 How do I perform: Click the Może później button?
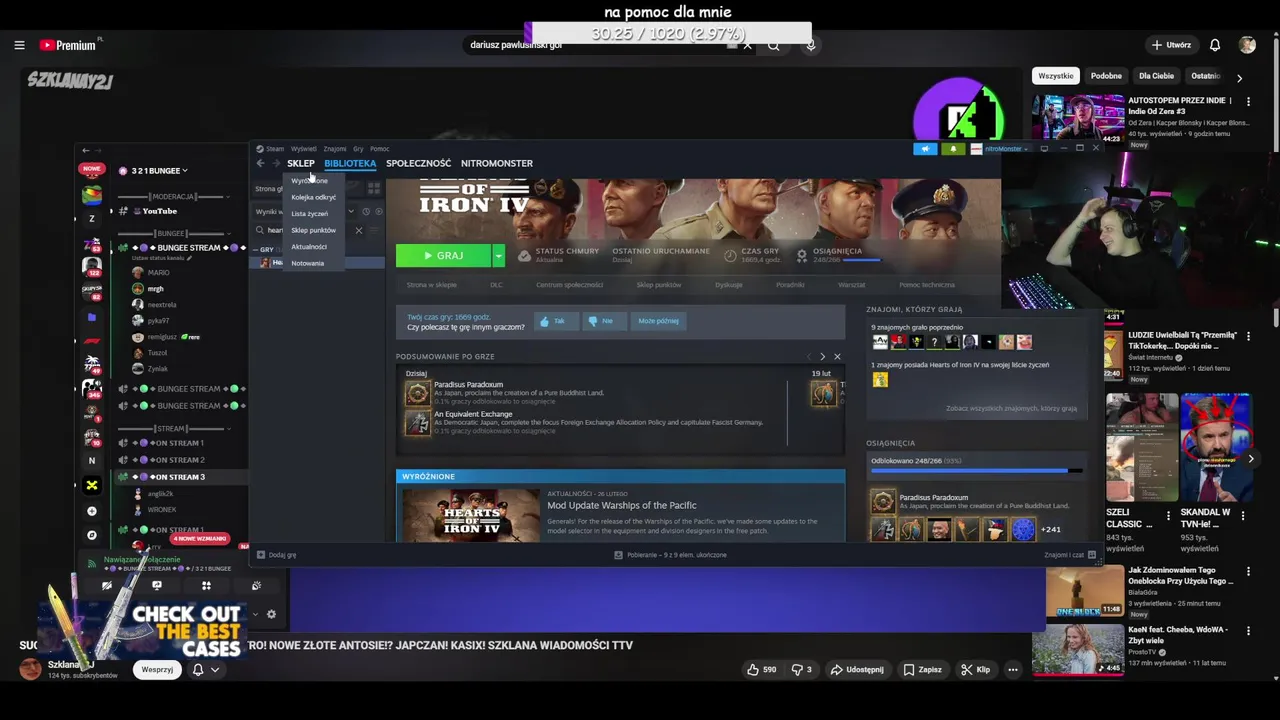click(x=658, y=321)
